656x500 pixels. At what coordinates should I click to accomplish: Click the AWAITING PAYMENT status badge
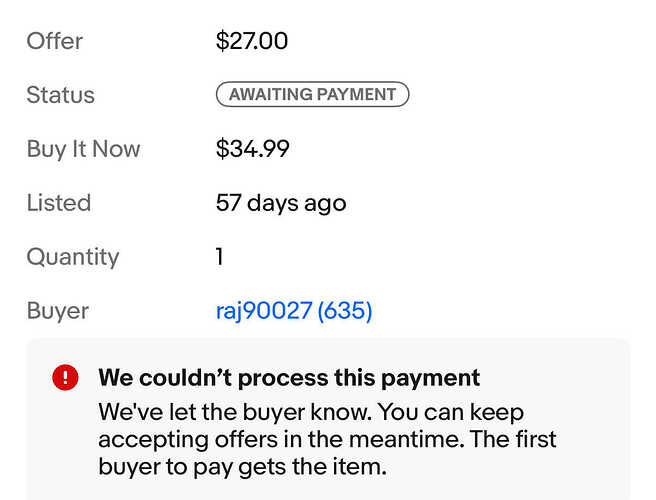click(x=312, y=95)
